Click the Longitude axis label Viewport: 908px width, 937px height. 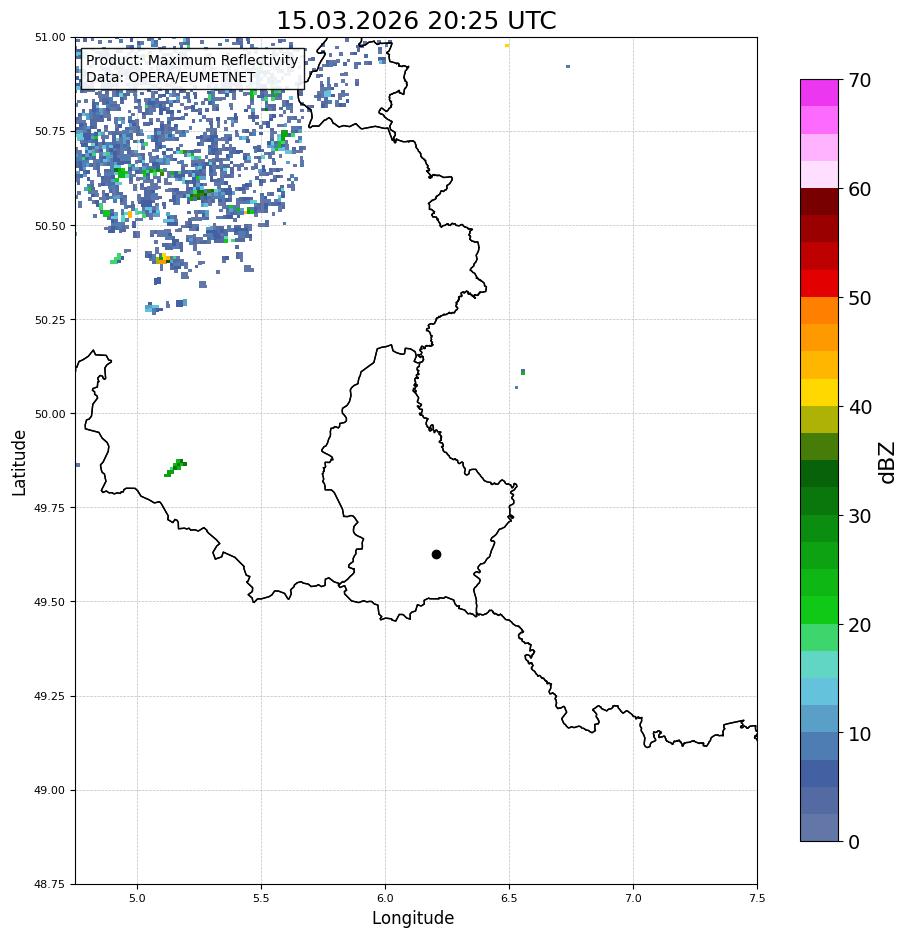[x=413, y=918]
